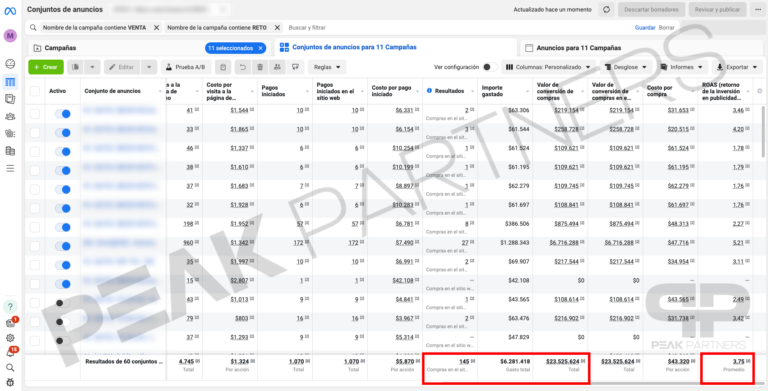Screen dimensions: 768x391
Task: Click Descartar borradores
Action: [651, 10]
